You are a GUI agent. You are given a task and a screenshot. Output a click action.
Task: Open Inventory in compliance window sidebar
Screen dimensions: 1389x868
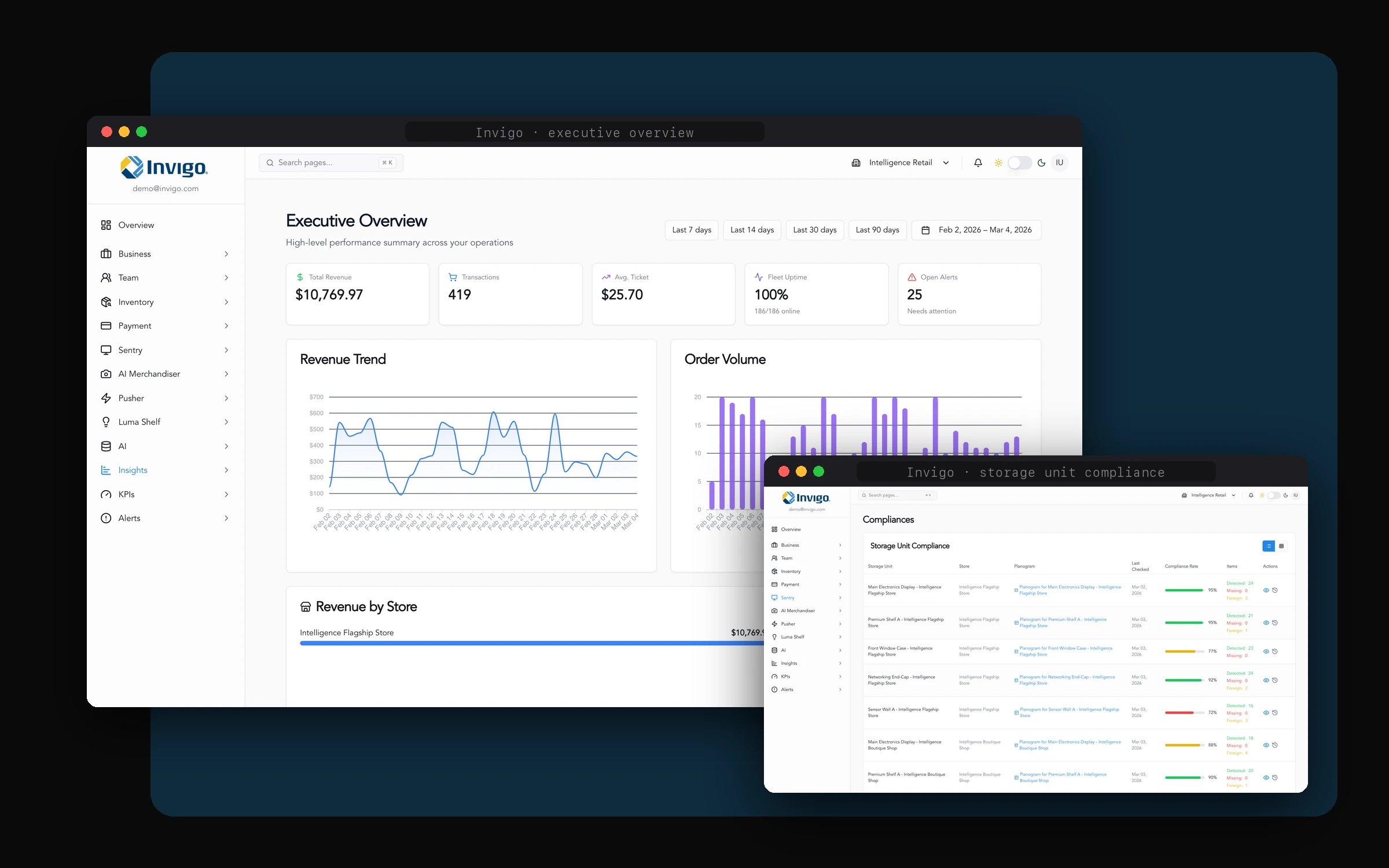point(806,572)
